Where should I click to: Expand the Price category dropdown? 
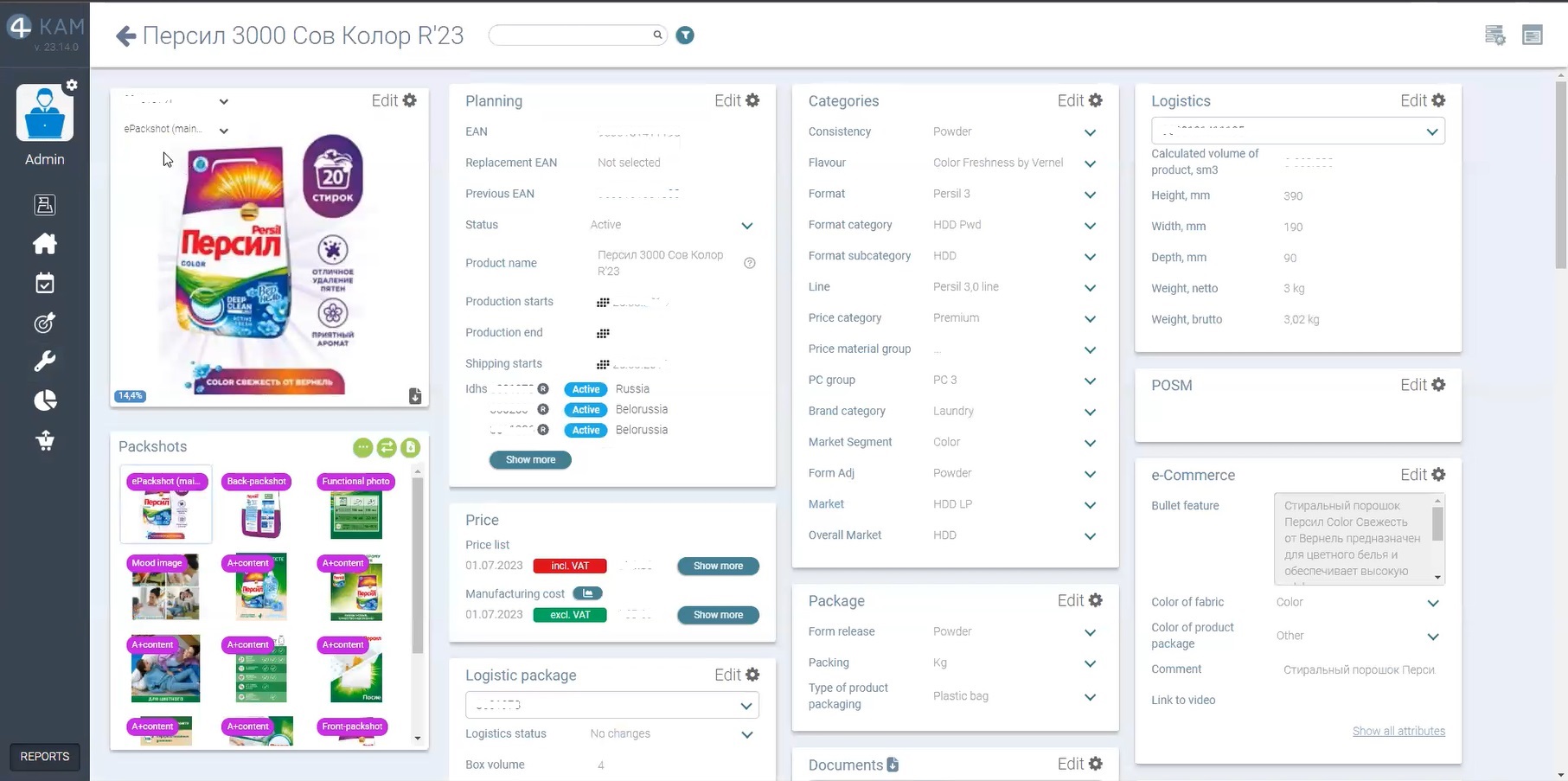(1090, 319)
